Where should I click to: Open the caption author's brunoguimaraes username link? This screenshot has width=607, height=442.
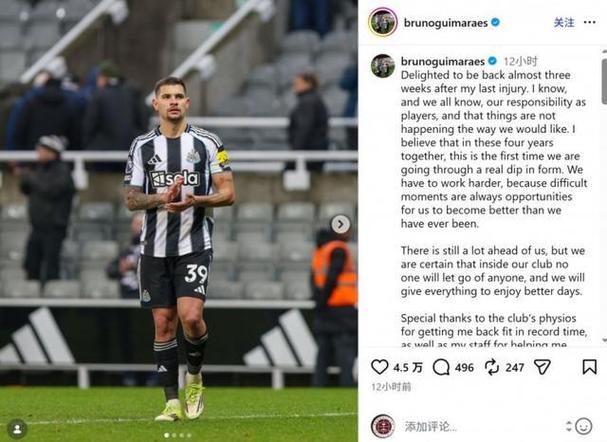(442, 61)
